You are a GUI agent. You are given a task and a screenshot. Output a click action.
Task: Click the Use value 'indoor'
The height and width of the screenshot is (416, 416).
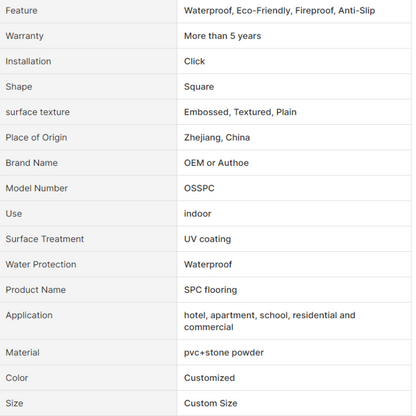(197, 214)
